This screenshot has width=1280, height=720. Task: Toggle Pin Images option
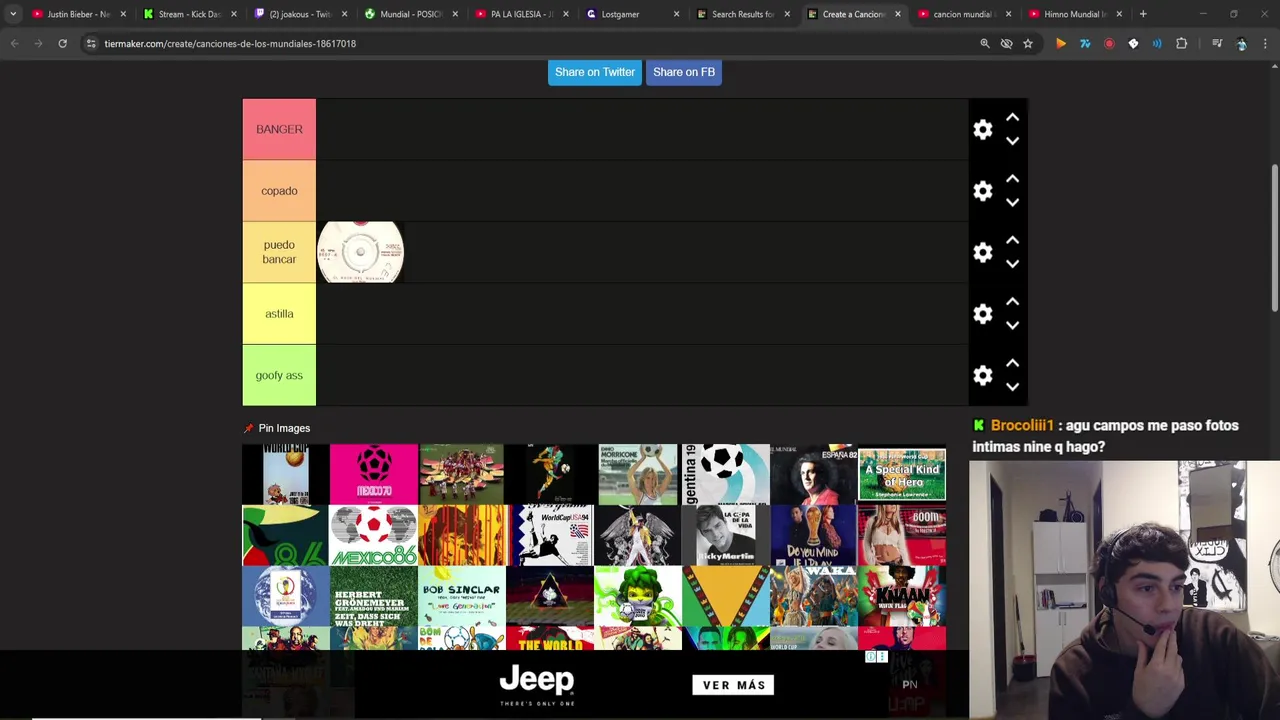click(277, 428)
